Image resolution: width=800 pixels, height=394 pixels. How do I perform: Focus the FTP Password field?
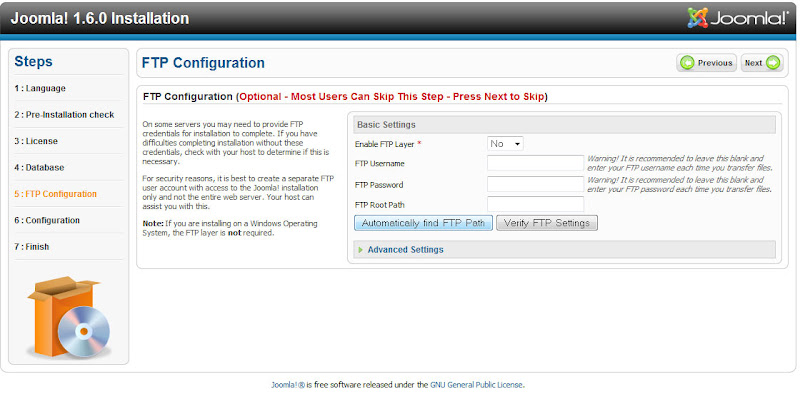click(x=535, y=184)
